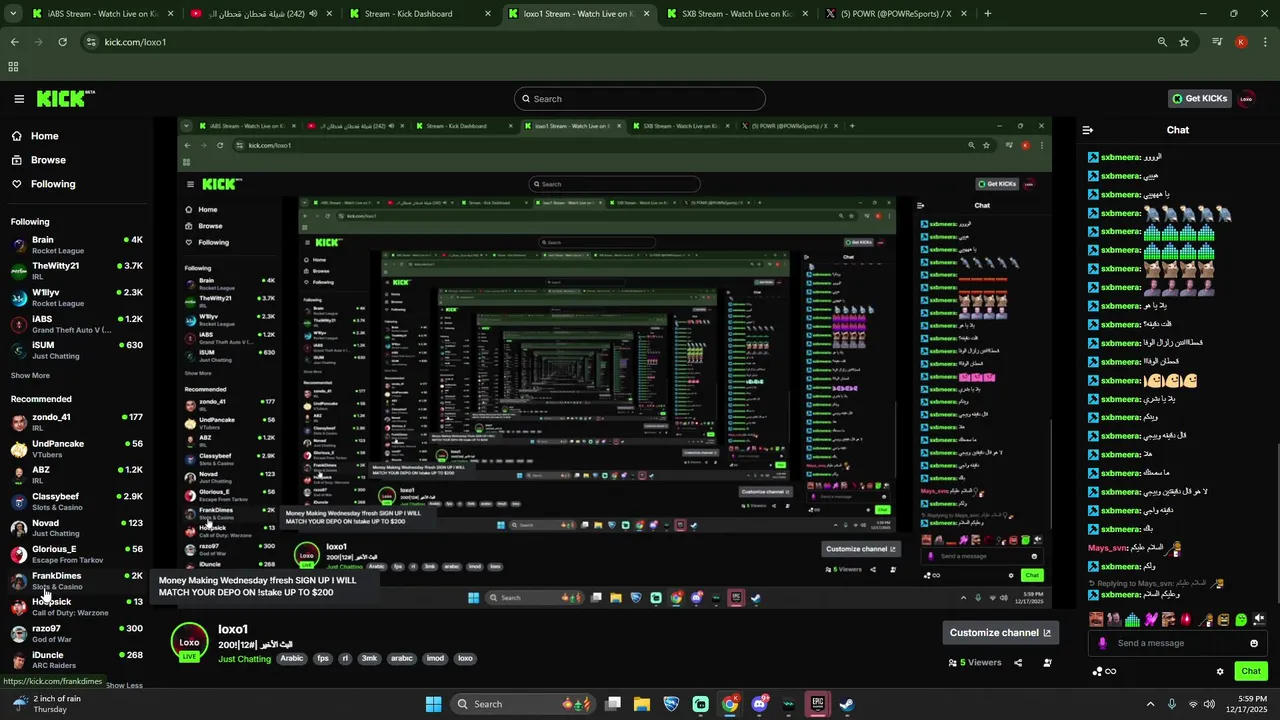
Task: Click Glorious_E channel avatar
Action: pos(19,554)
